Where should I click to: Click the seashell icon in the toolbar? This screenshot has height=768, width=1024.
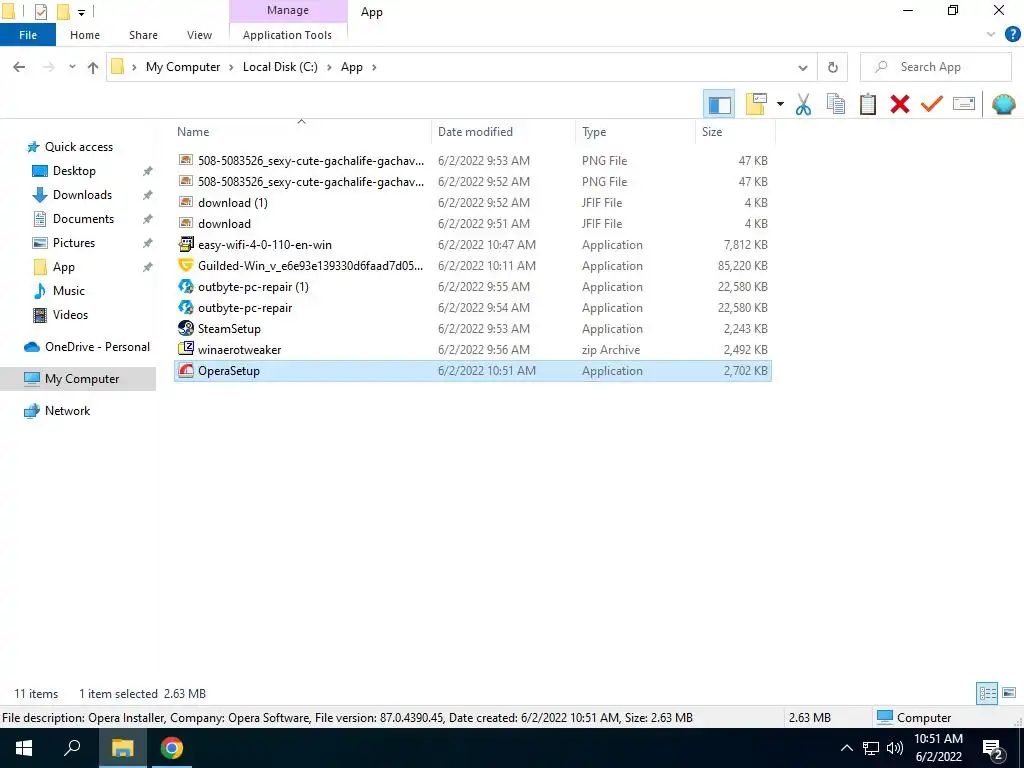pos(1004,104)
